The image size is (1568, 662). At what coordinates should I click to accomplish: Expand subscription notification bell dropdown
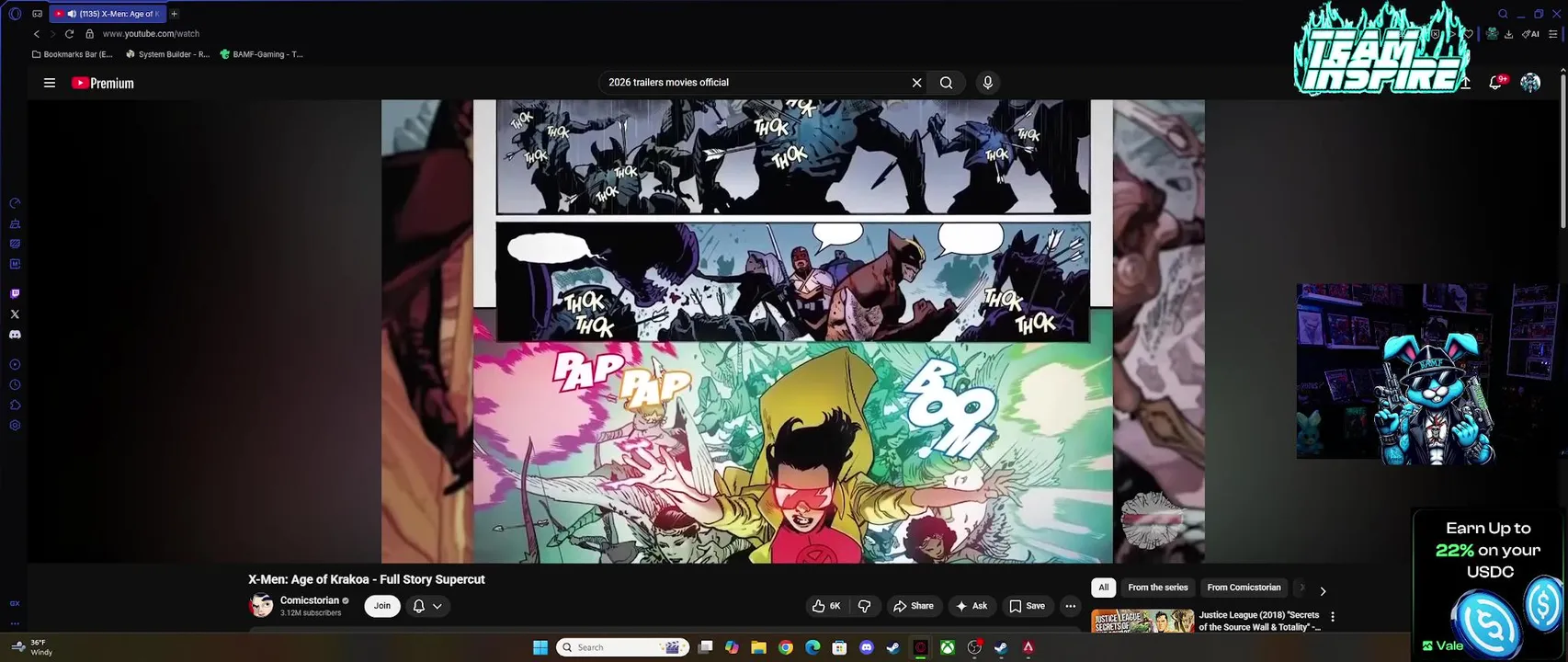(427, 606)
